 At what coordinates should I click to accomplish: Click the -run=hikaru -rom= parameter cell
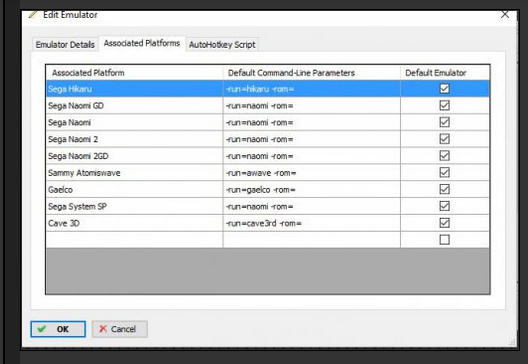point(311,89)
